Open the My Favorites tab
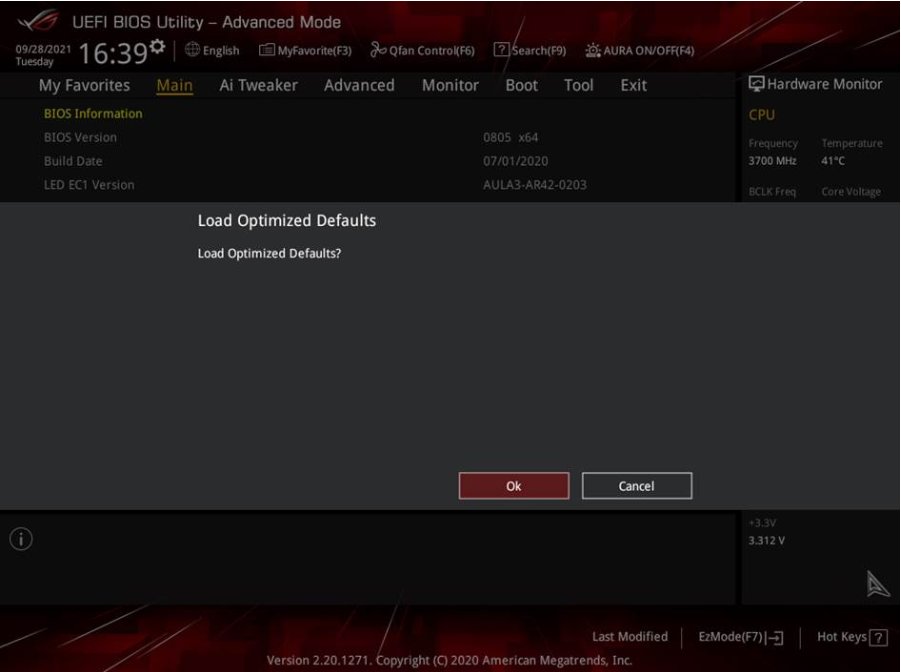The image size is (901, 672). [84, 86]
